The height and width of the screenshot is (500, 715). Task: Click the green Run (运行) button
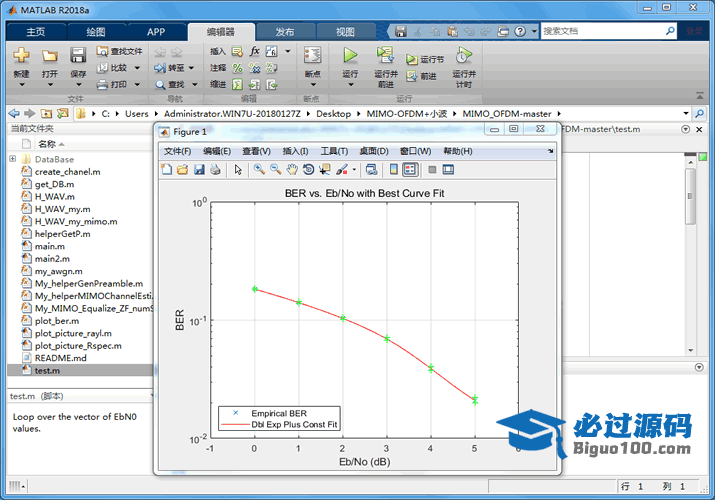tap(350, 57)
